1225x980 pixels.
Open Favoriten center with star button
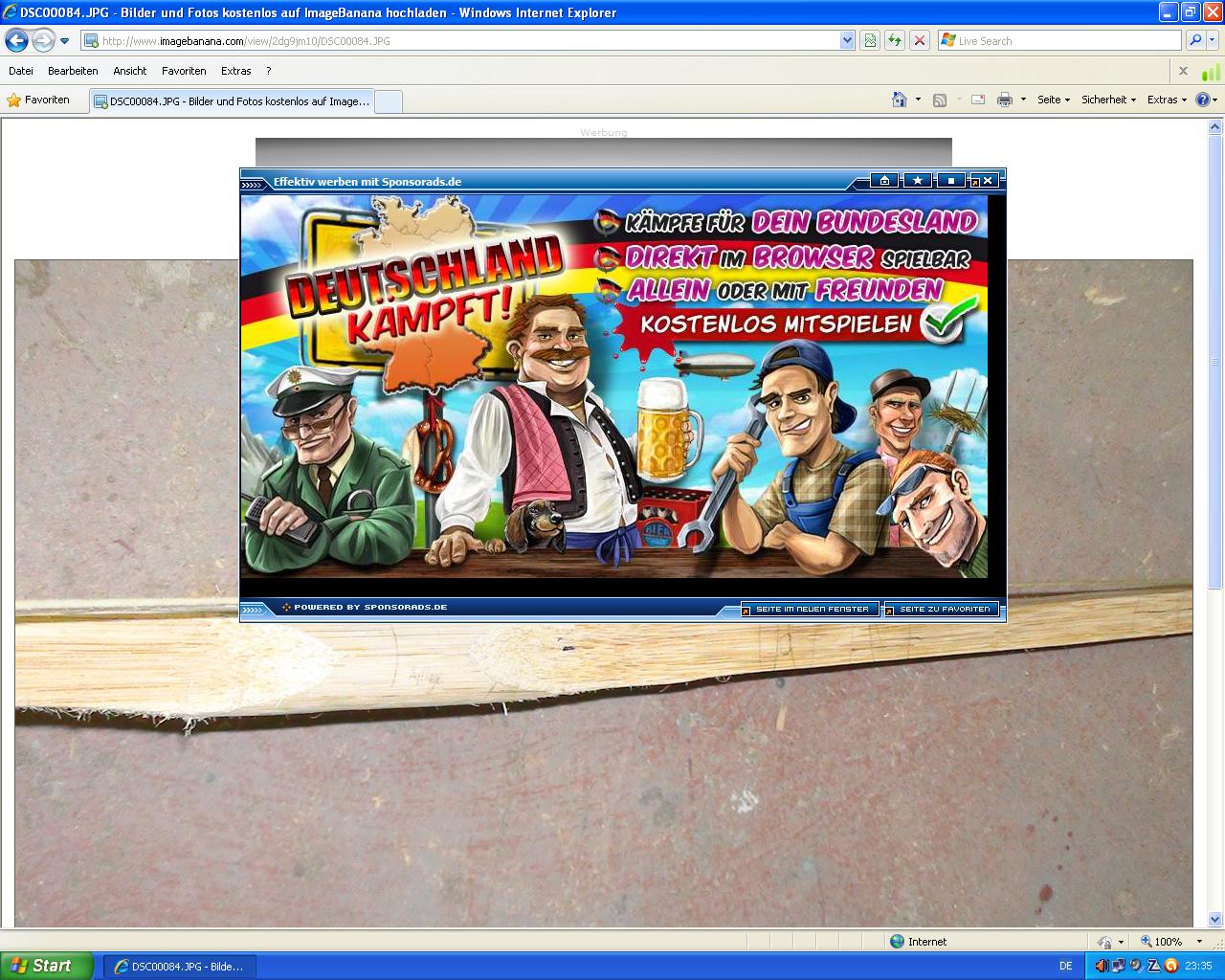pos(38,100)
